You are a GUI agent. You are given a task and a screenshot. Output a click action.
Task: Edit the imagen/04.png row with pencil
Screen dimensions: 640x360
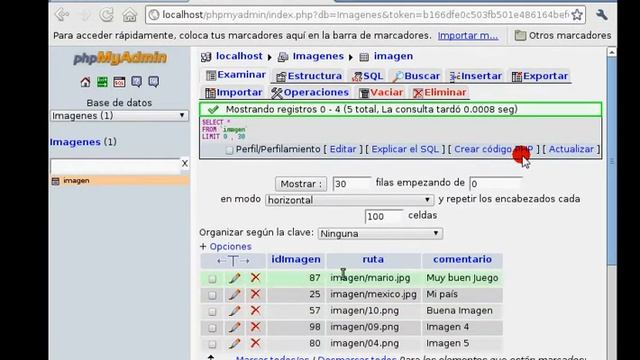pos(234,343)
